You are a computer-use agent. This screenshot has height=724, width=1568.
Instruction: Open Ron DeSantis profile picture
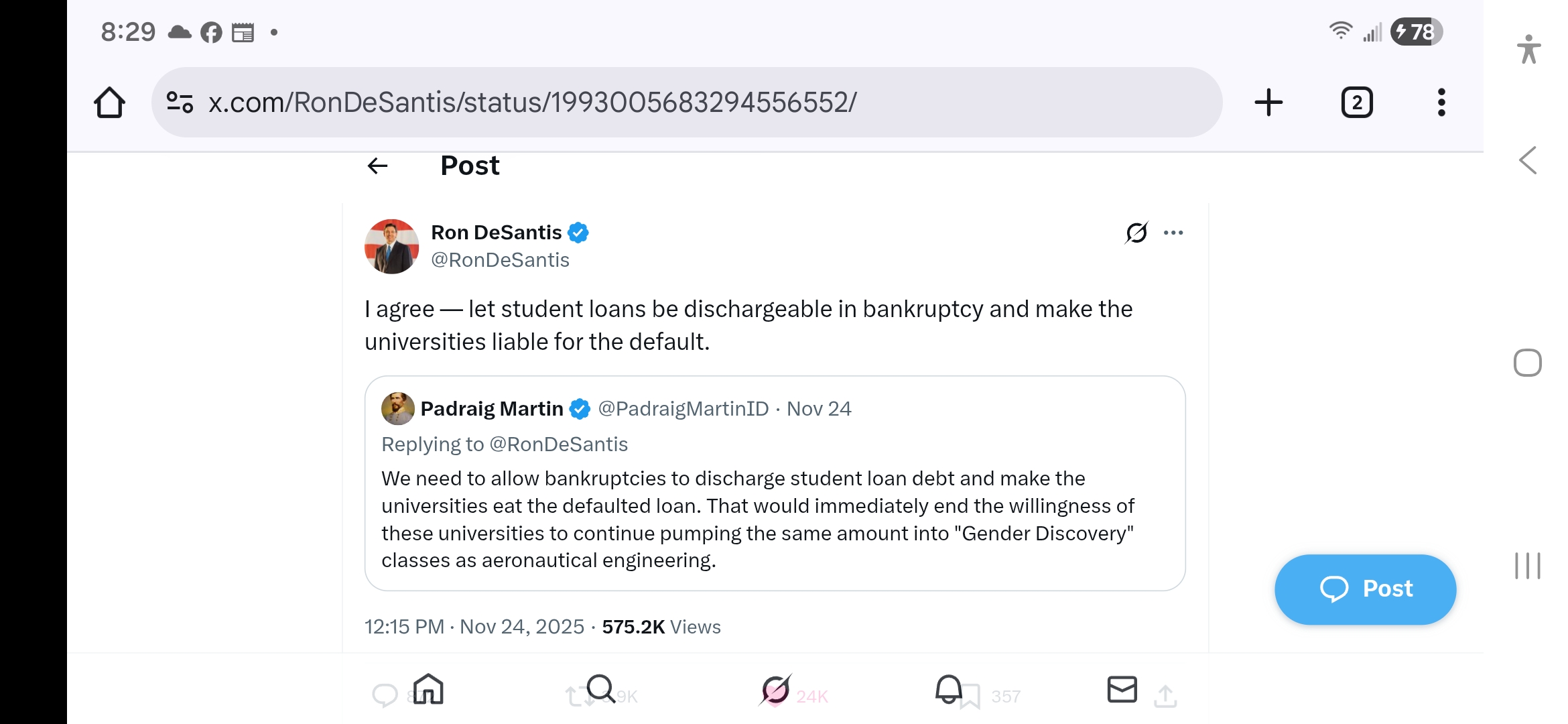pyautogui.click(x=391, y=246)
